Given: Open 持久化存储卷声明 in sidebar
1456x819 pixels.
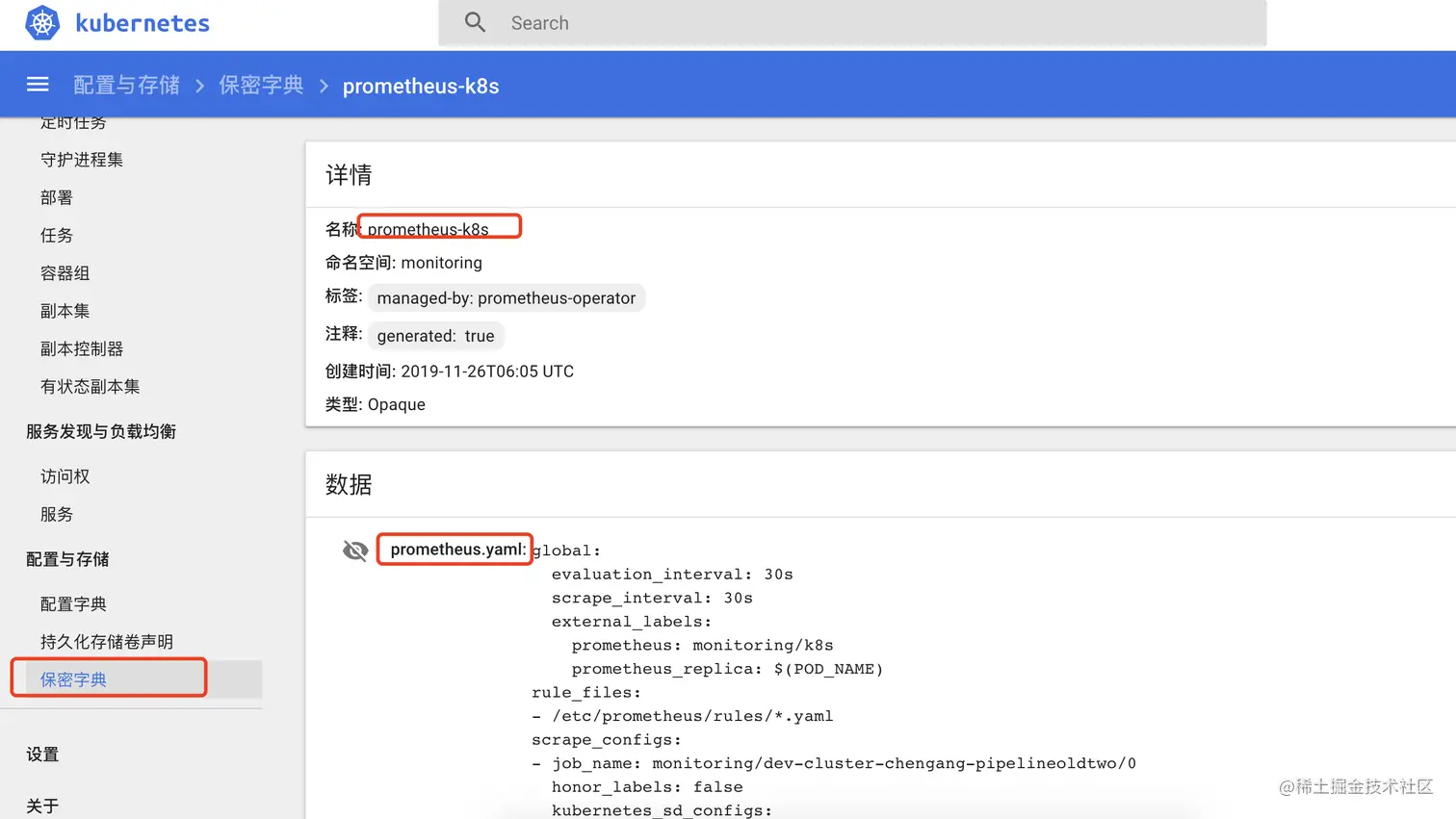Looking at the screenshot, I should (x=107, y=642).
